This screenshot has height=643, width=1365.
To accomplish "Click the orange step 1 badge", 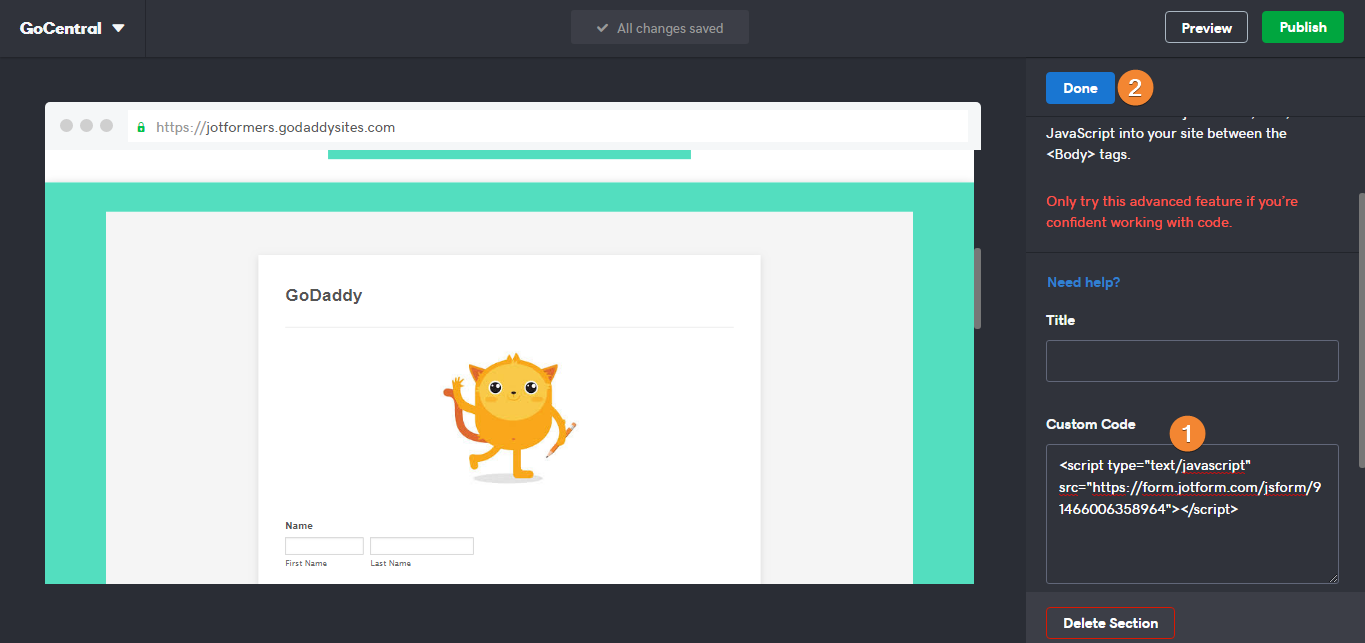I will (x=1187, y=433).
